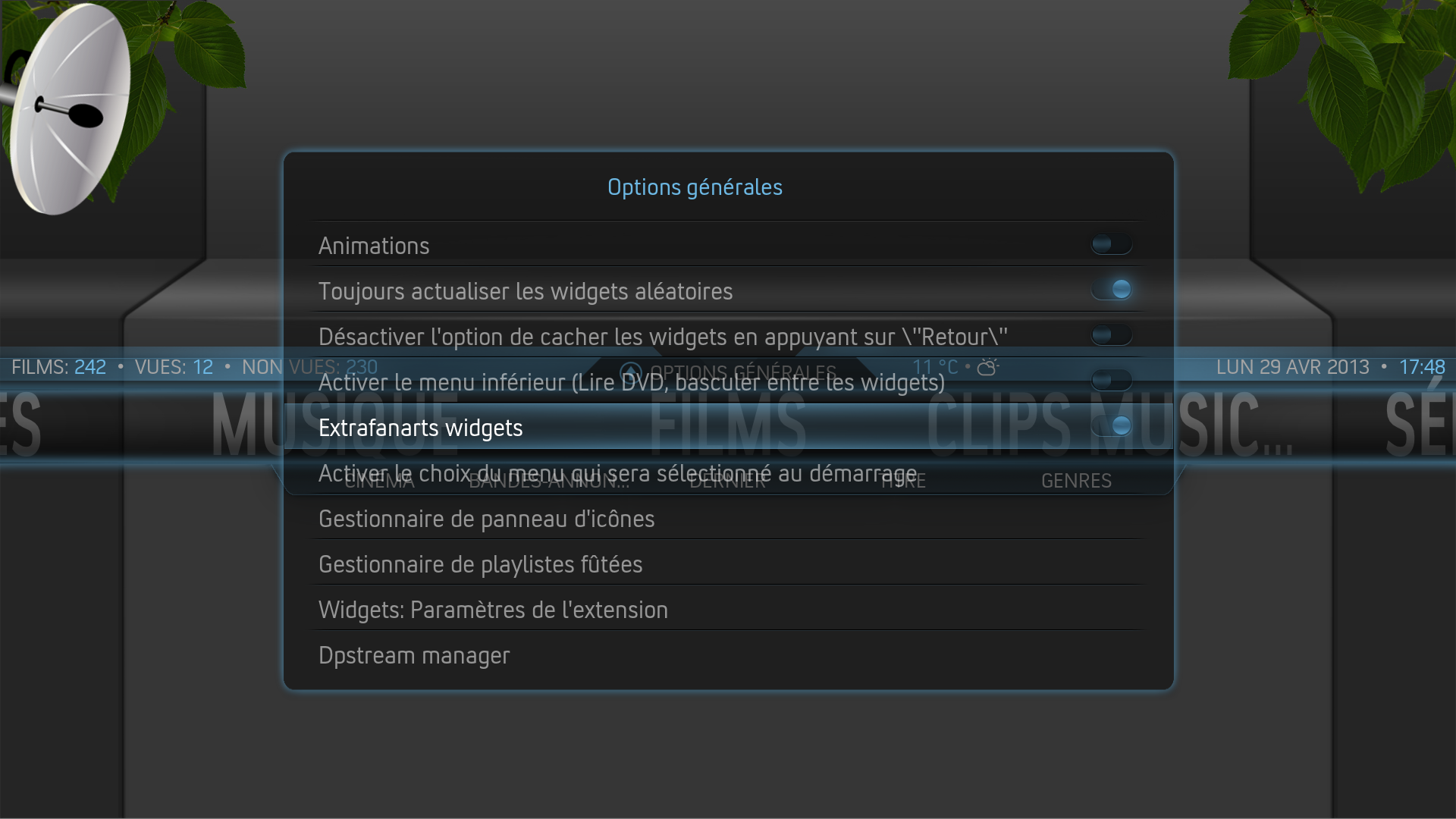
Task: Click the cloudy weather icon
Action: (988, 367)
